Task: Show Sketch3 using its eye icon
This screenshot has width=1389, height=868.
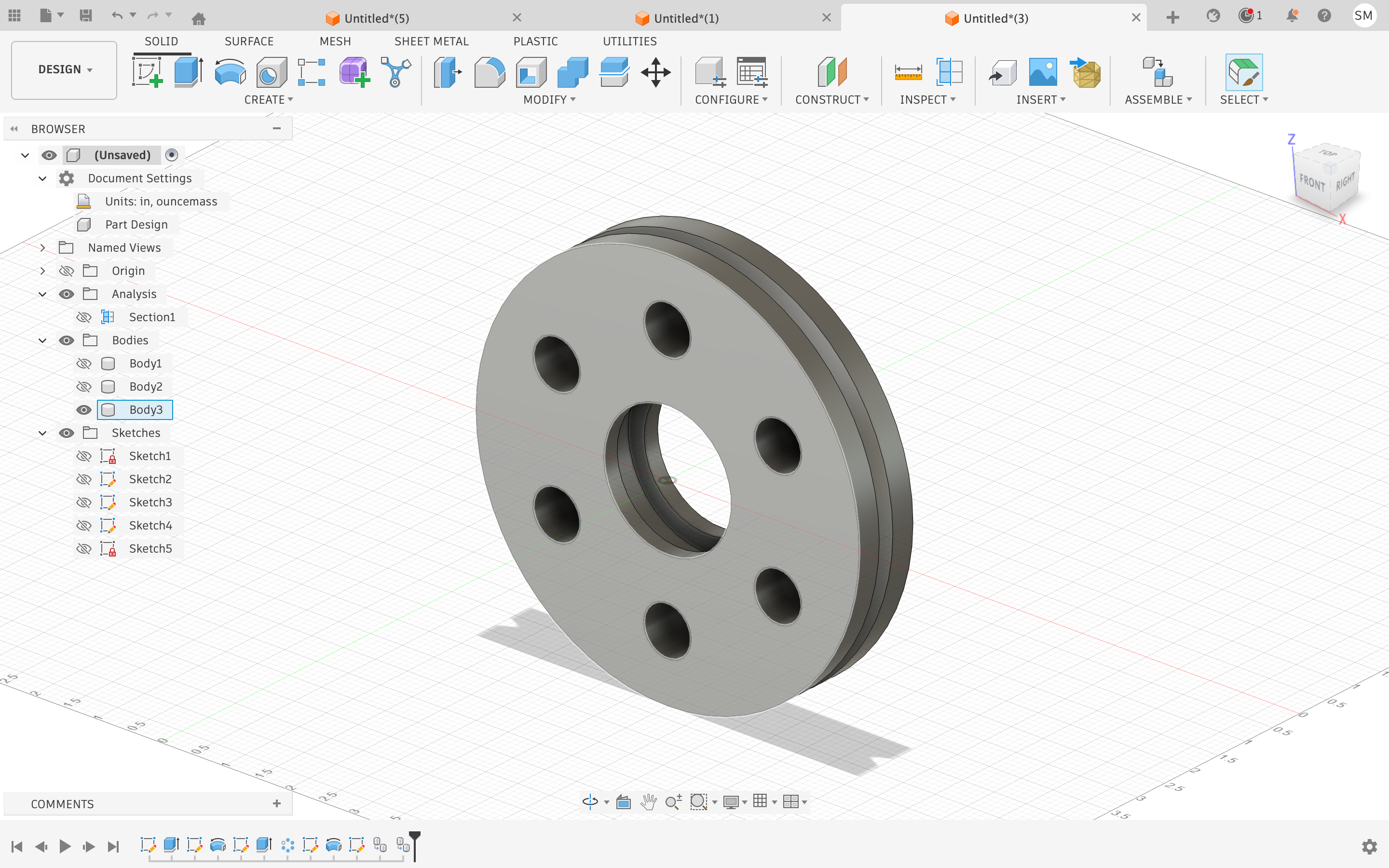Action: 84,502
